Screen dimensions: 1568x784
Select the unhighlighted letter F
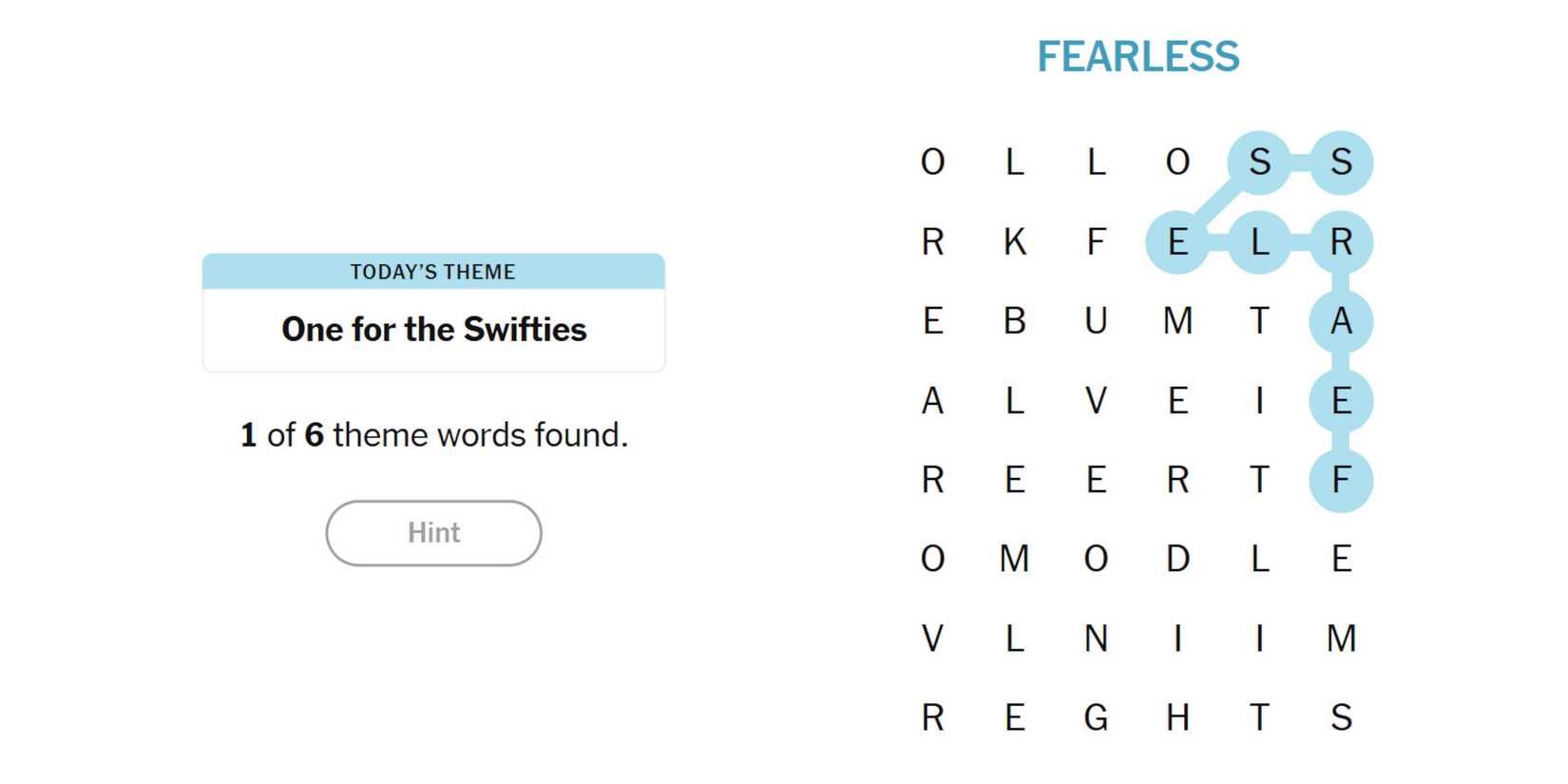tap(1096, 242)
